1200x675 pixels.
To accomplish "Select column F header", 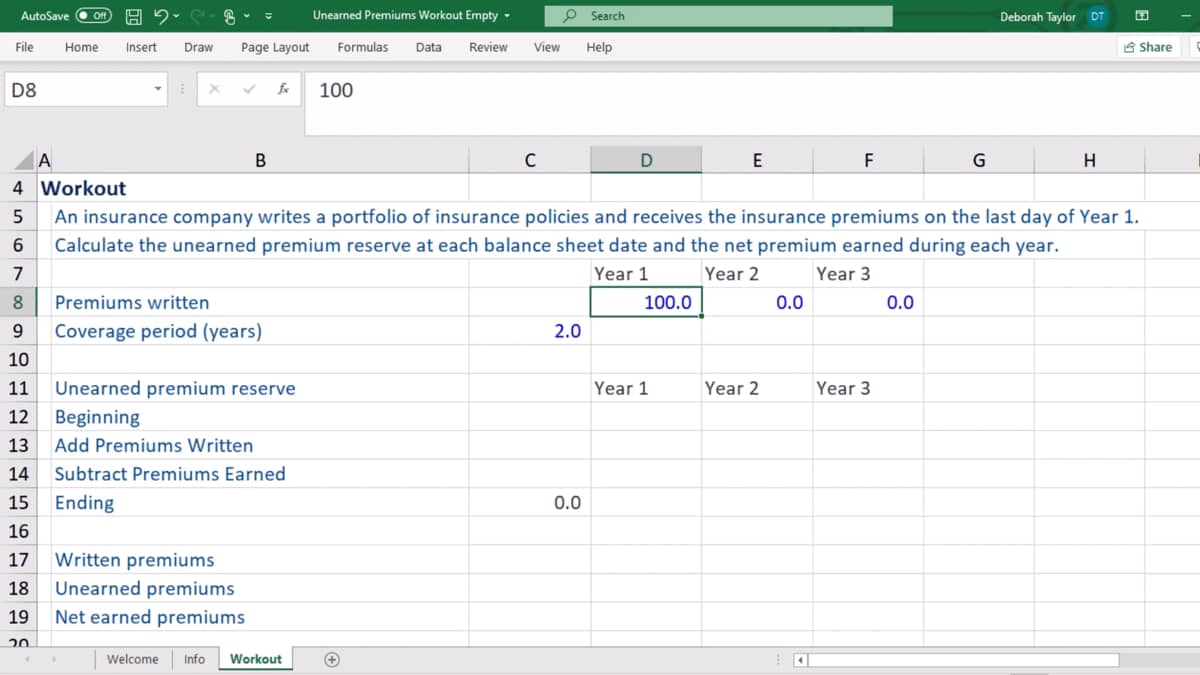I will pos(868,160).
